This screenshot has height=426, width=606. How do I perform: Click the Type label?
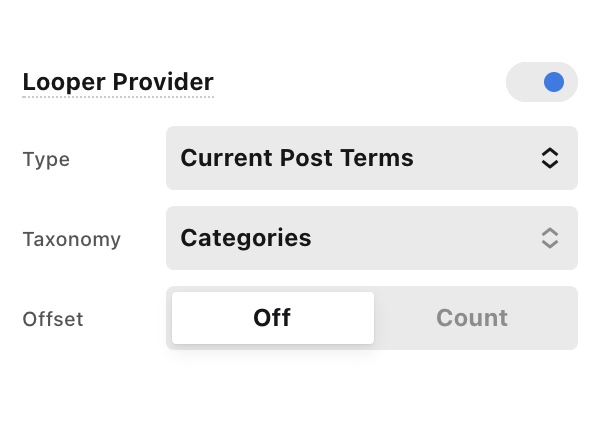click(46, 159)
